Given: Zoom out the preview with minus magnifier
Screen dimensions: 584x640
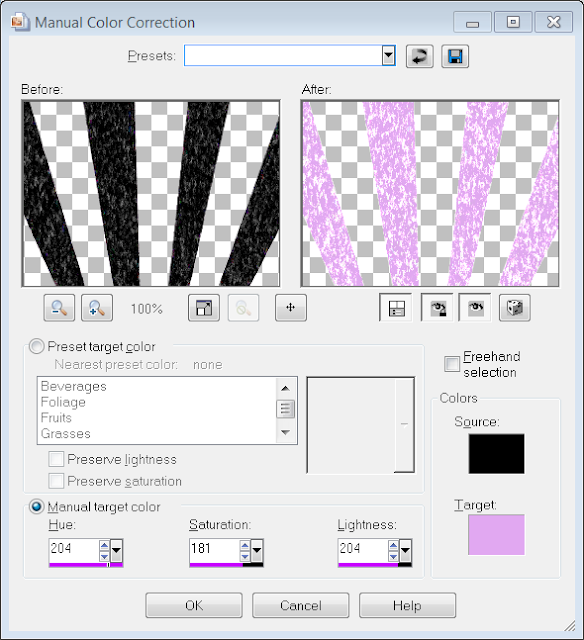Looking at the screenshot, I should click(59, 308).
